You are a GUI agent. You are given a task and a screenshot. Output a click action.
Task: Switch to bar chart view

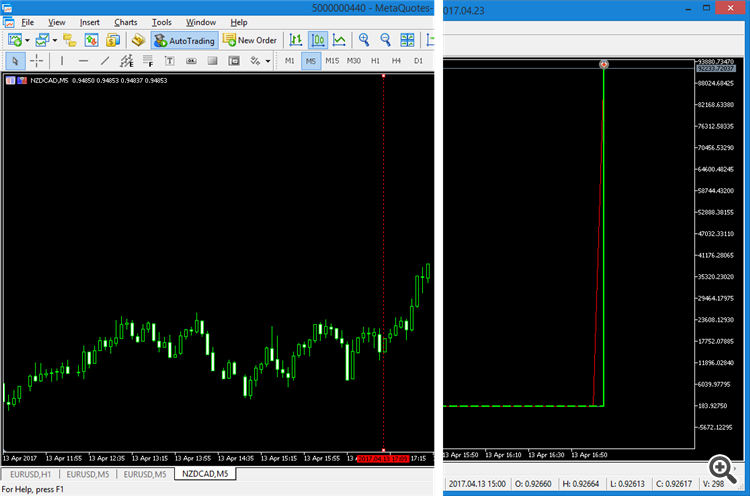click(296, 40)
